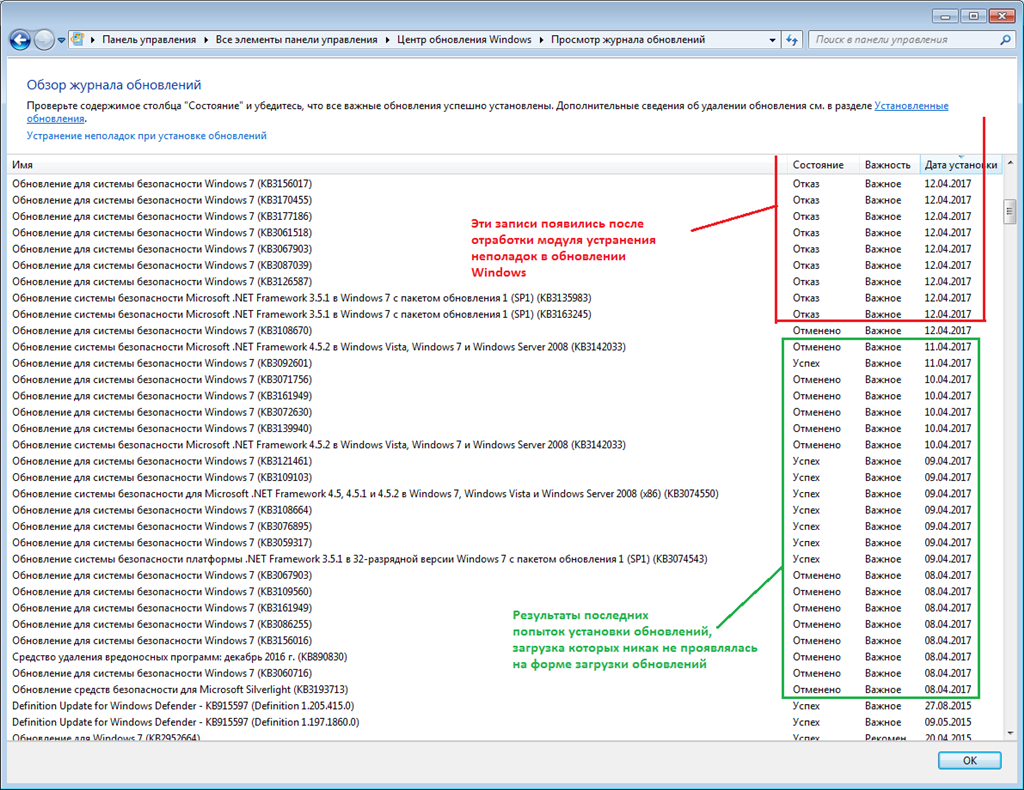Click the 'Обзор журнала обновлений' heading
This screenshot has height=790, width=1024.
(x=114, y=85)
